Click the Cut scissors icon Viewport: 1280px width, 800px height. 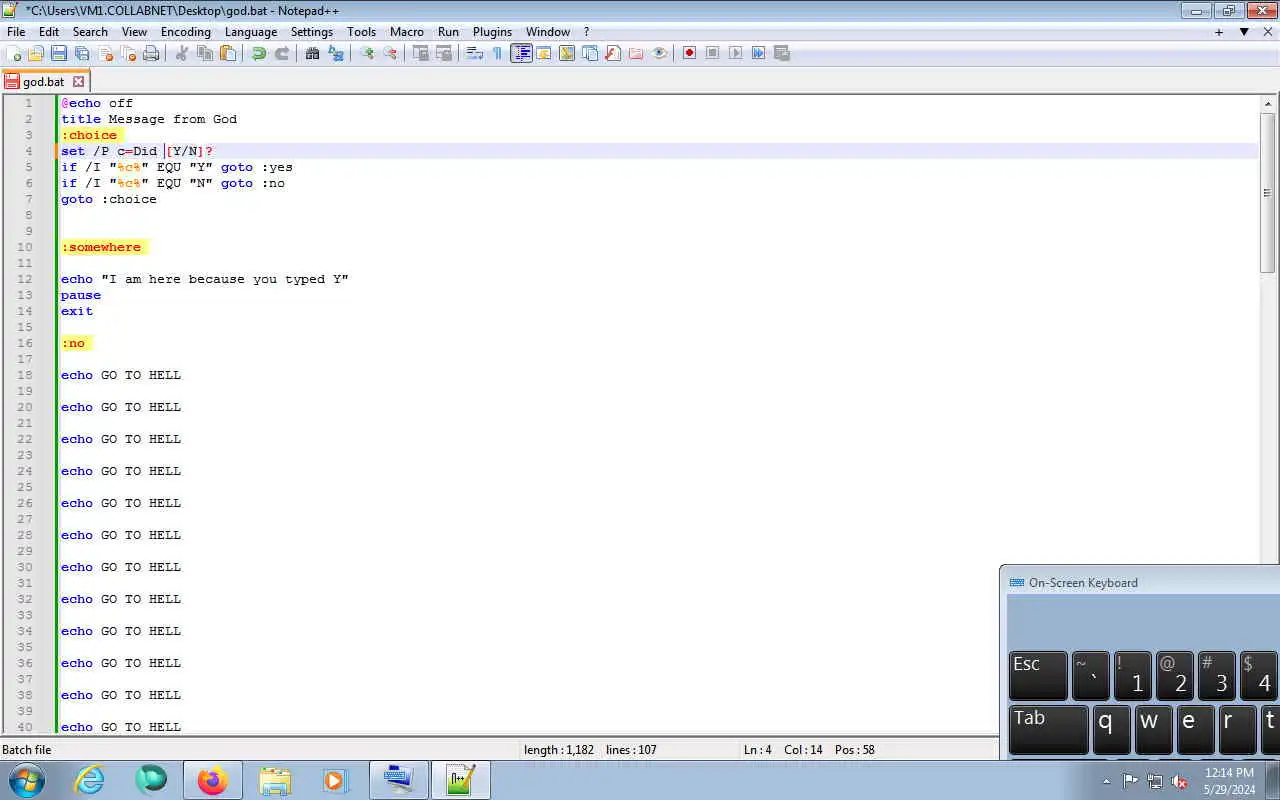[181, 53]
